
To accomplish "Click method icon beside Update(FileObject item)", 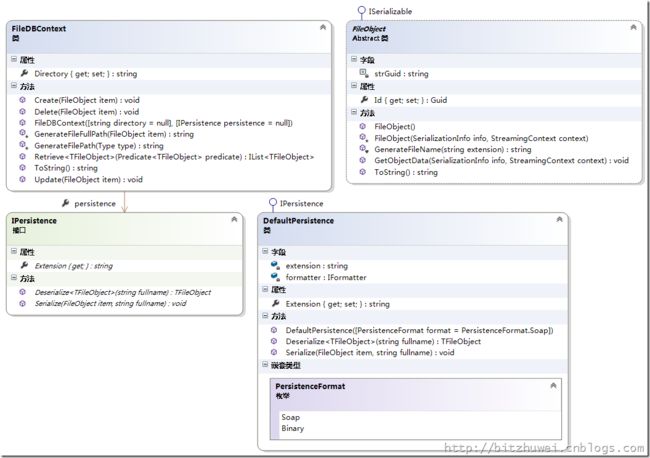I will pos(23,179).
